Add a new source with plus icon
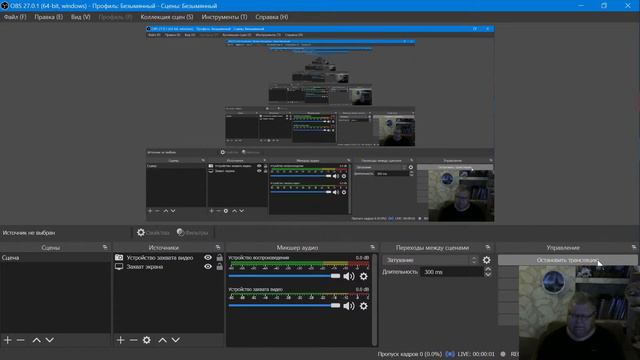 [x=120, y=340]
